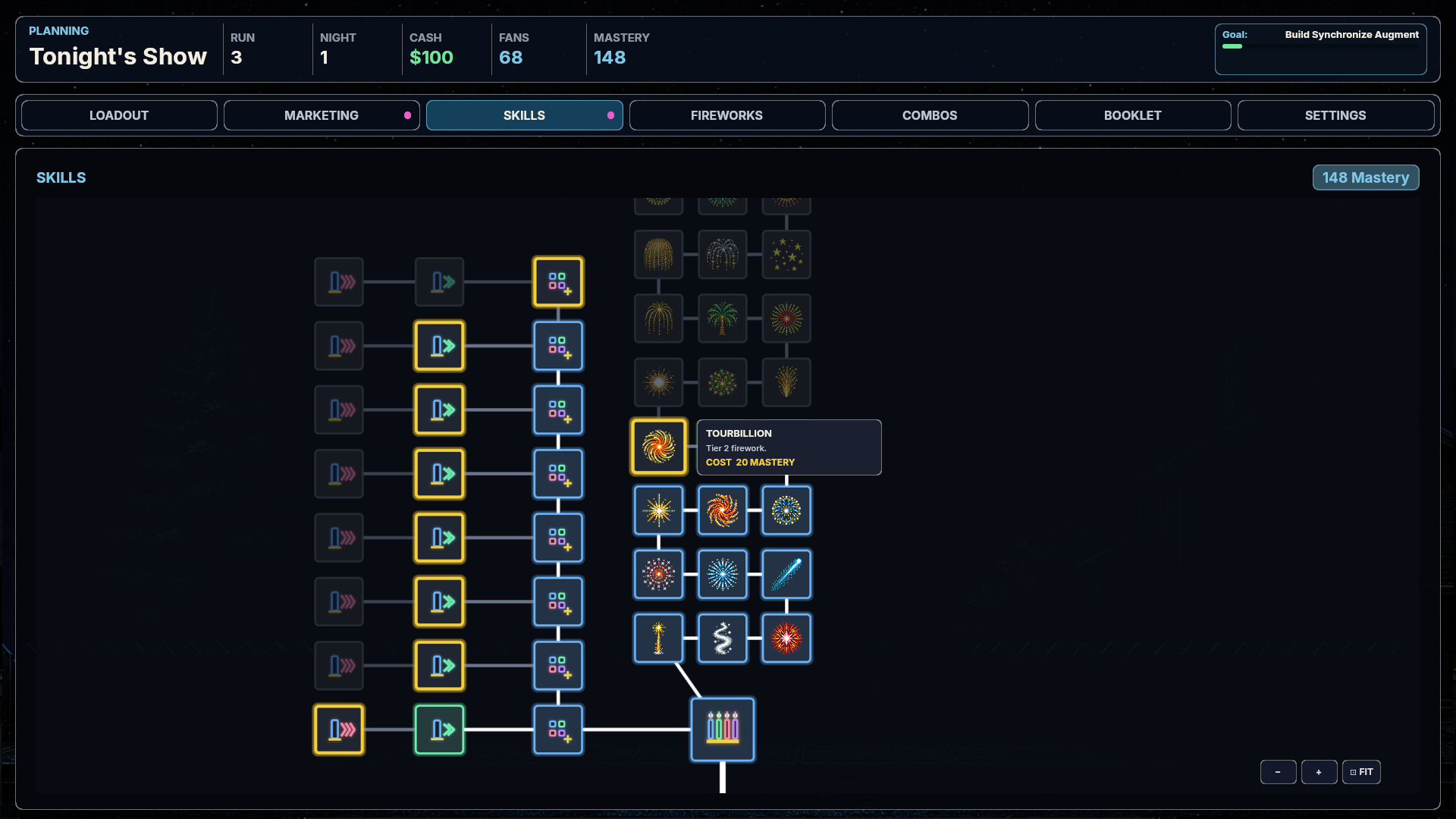Click the yellow fountain candle firework node

[658, 639]
